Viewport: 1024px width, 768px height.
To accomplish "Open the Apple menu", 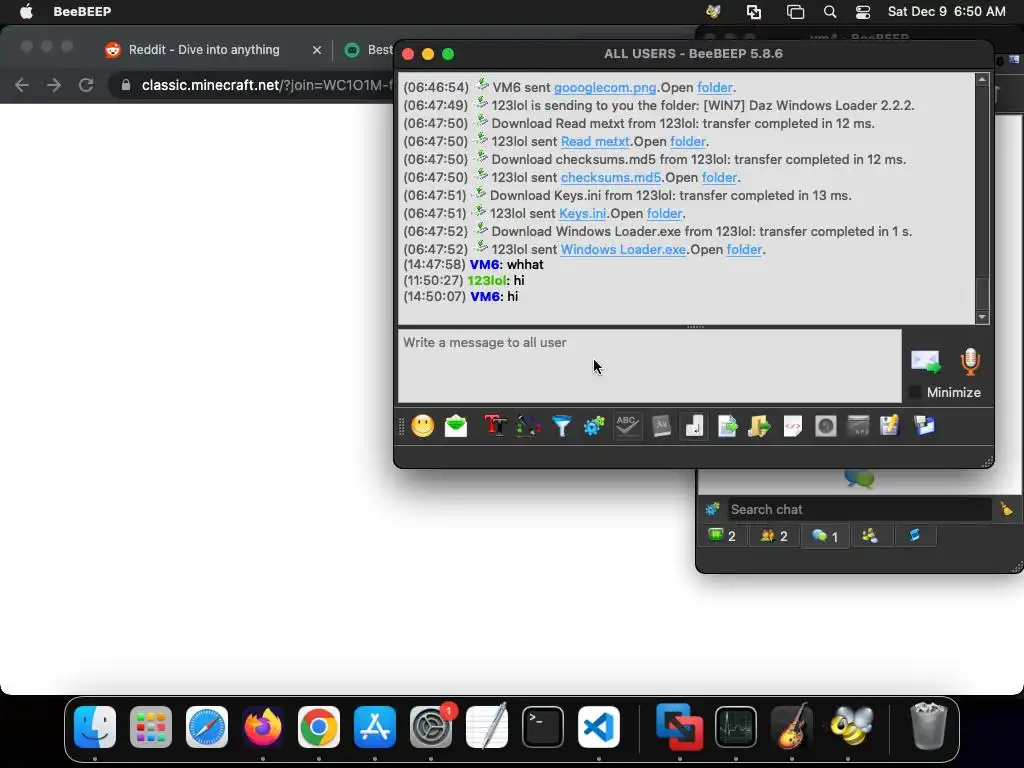I will [x=26, y=12].
